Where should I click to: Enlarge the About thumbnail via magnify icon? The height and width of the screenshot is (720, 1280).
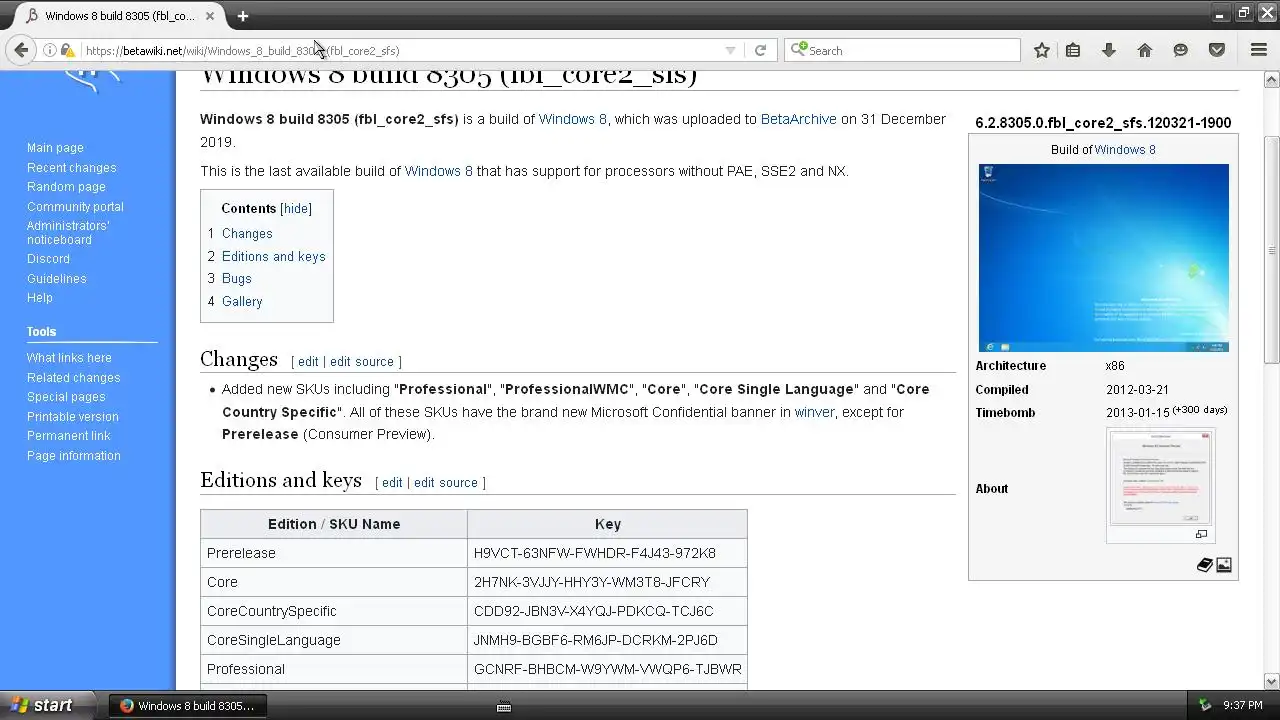coord(1201,534)
